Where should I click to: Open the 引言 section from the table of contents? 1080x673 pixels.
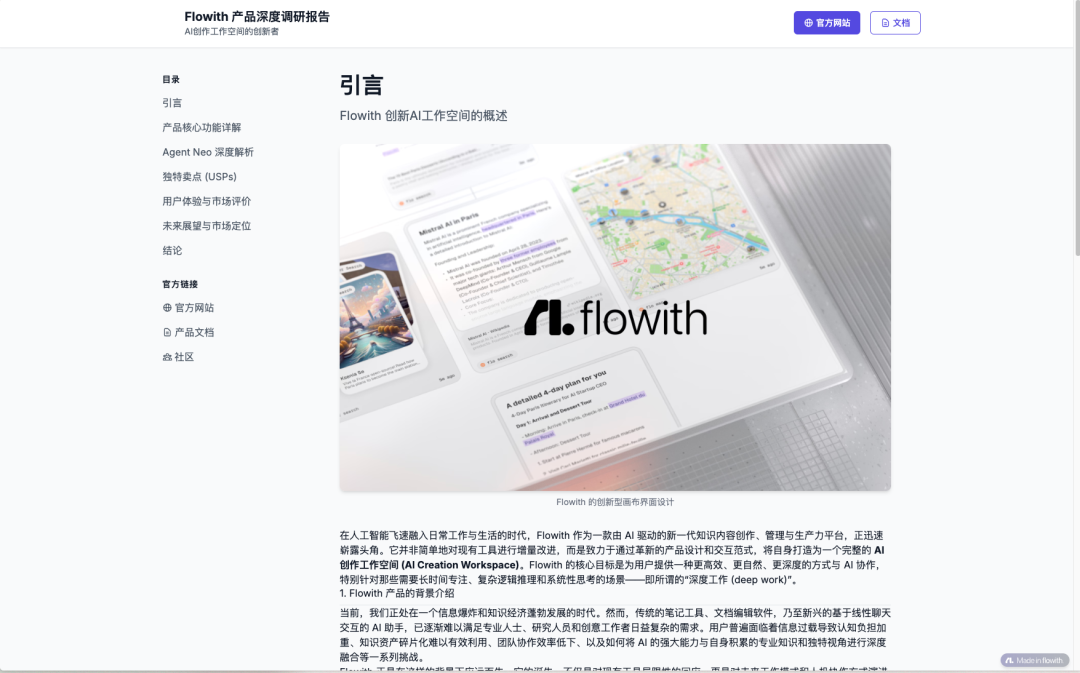[x=172, y=102]
